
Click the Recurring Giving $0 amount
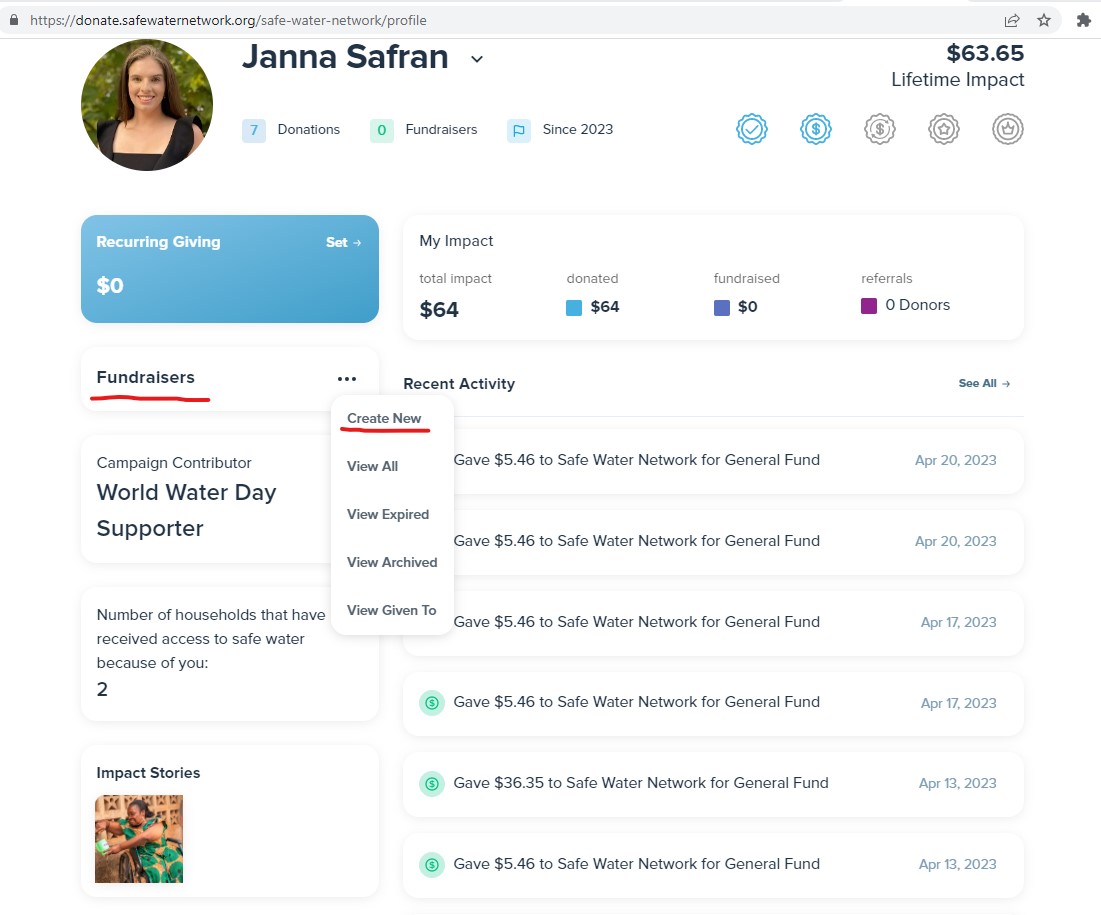[110, 286]
